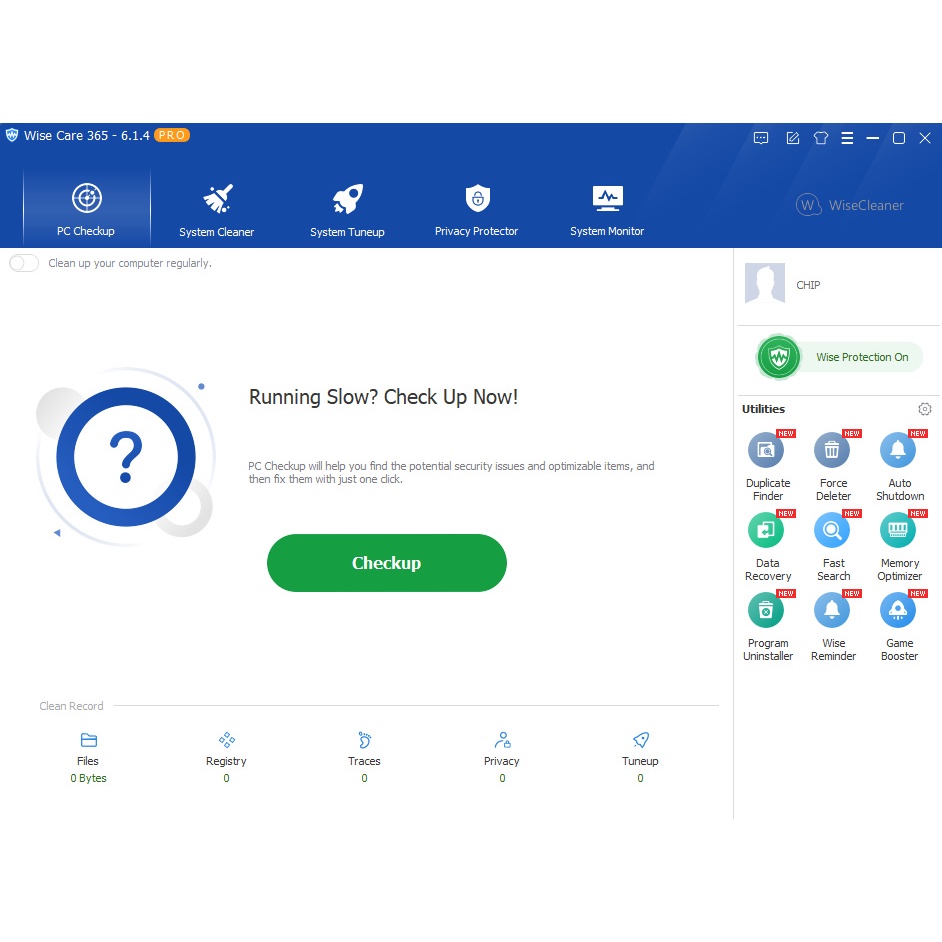This screenshot has width=942, height=942.
Task: Toggle the Wise Protection On switch
Action: 780,357
